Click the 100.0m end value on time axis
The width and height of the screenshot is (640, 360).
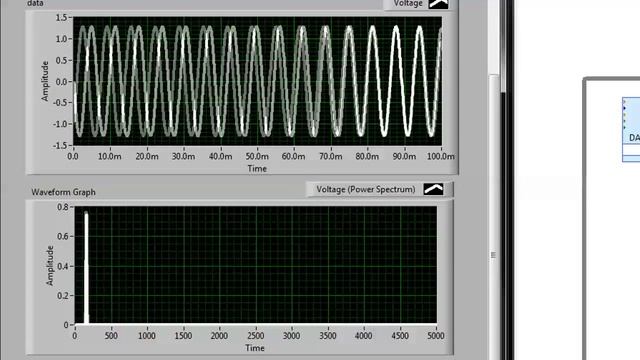(x=441, y=156)
